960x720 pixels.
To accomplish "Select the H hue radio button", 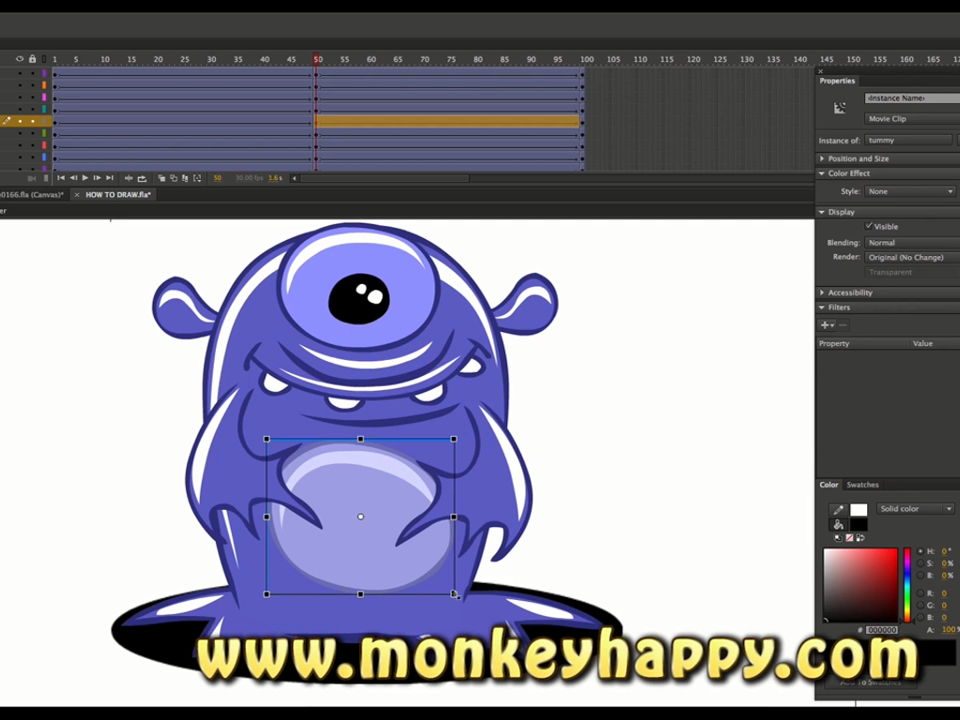I will point(920,552).
